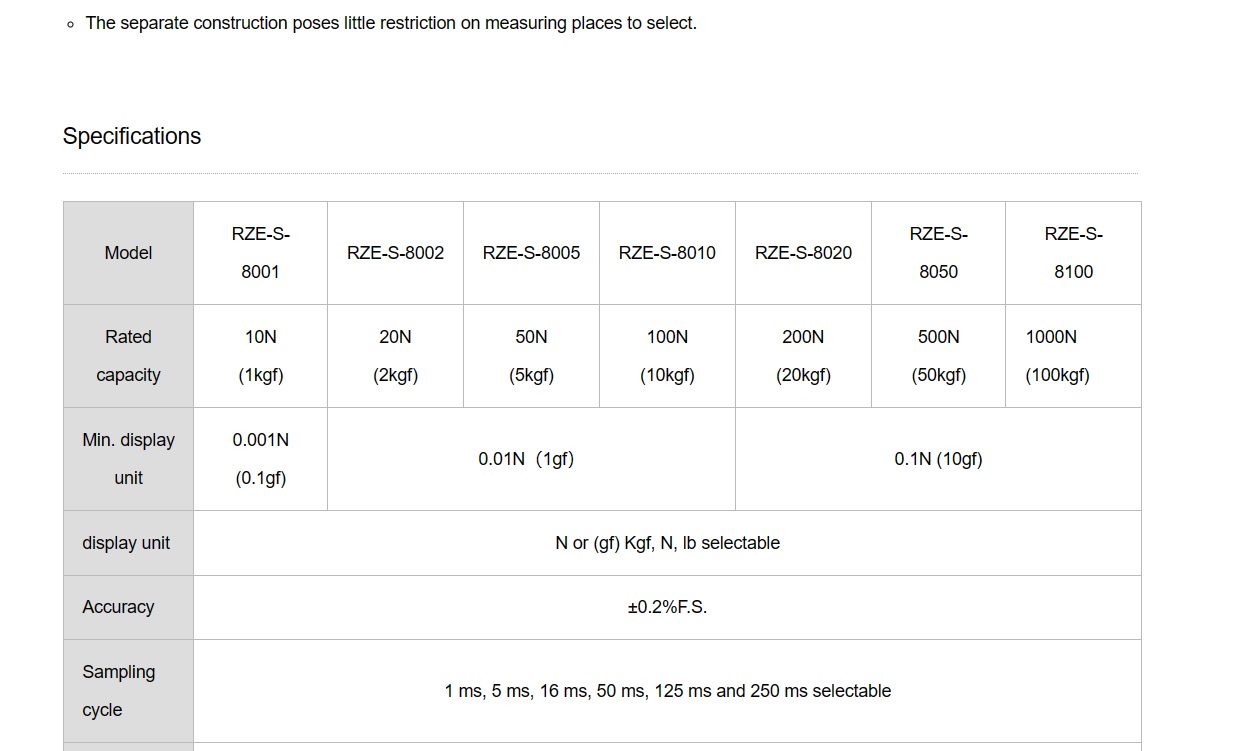Select the RZE-S-8100 model cell
Image resolution: width=1243 pixels, height=751 pixels.
[x=1073, y=253]
